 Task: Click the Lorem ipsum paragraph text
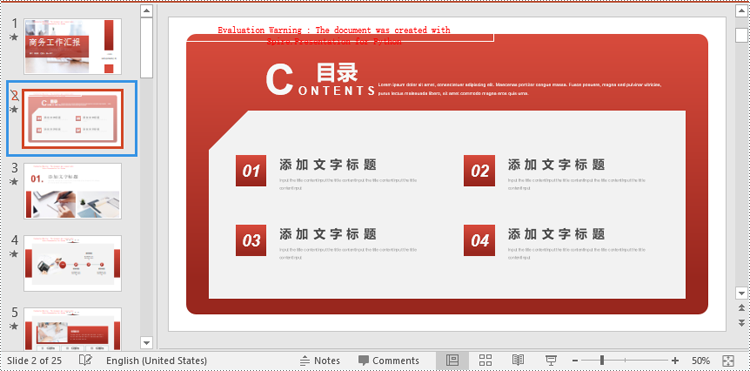coord(519,89)
